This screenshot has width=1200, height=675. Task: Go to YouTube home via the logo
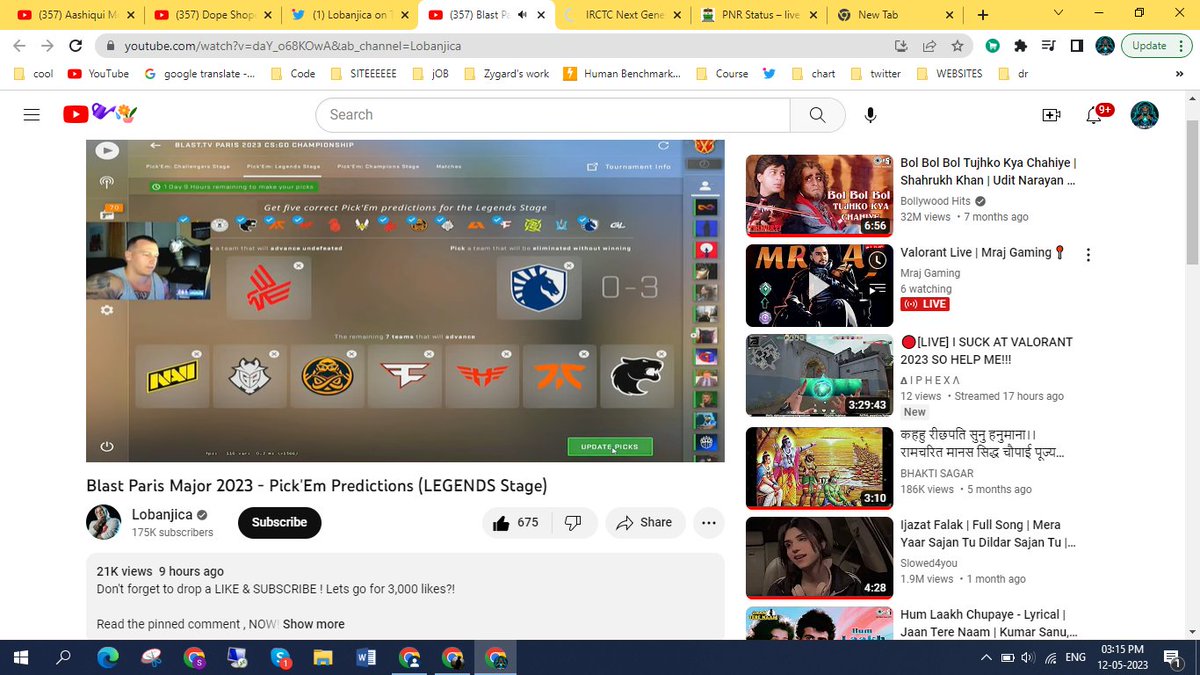click(100, 114)
